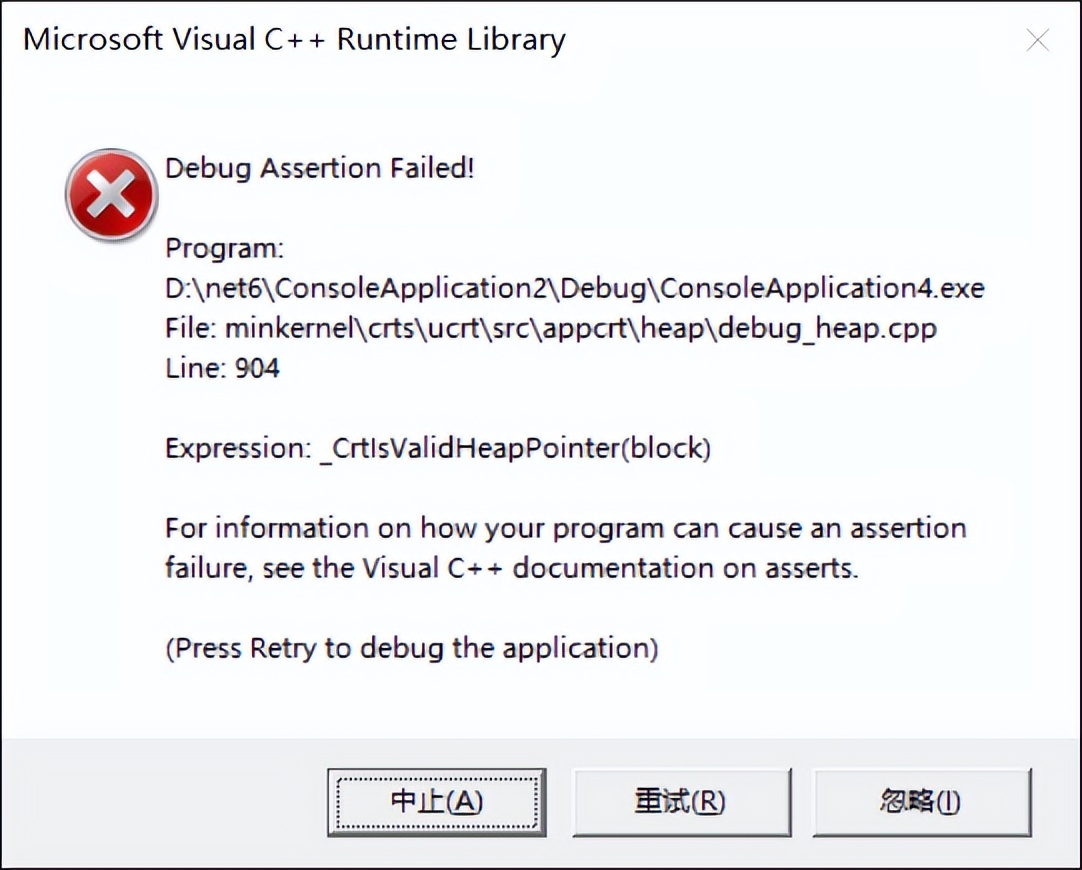This screenshot has height=870, width=1082.
Task: Click the Line: 904 text
Action: pos(222,368)
